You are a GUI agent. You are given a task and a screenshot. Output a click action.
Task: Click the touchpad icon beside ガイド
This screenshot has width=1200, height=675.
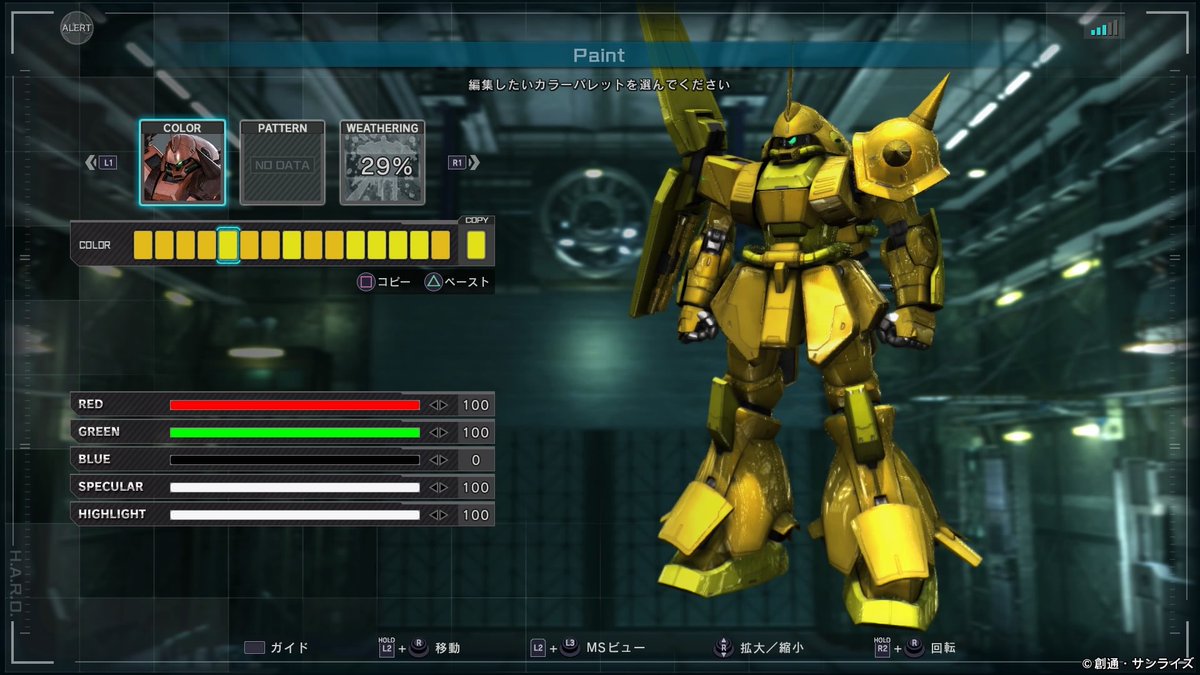click(x=254, y=647)
